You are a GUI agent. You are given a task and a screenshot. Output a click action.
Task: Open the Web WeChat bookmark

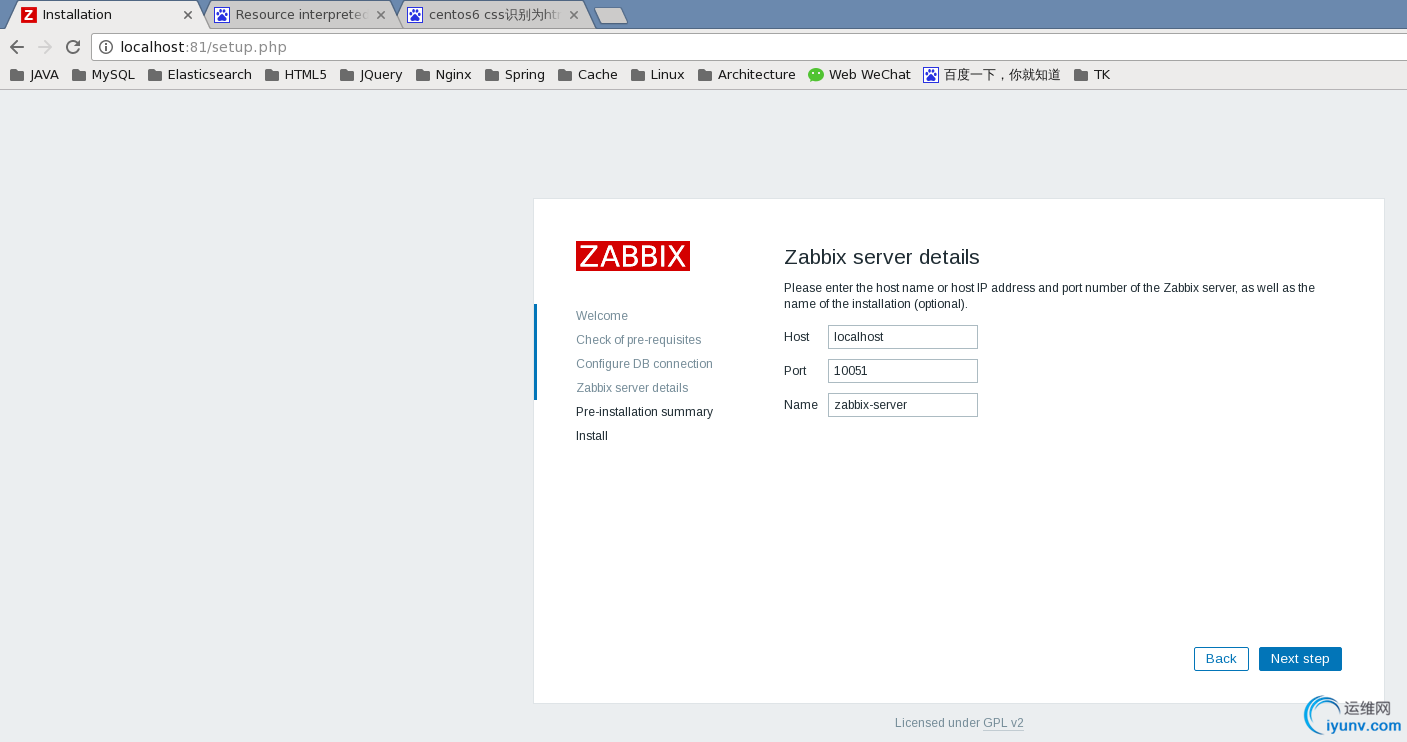860,75
